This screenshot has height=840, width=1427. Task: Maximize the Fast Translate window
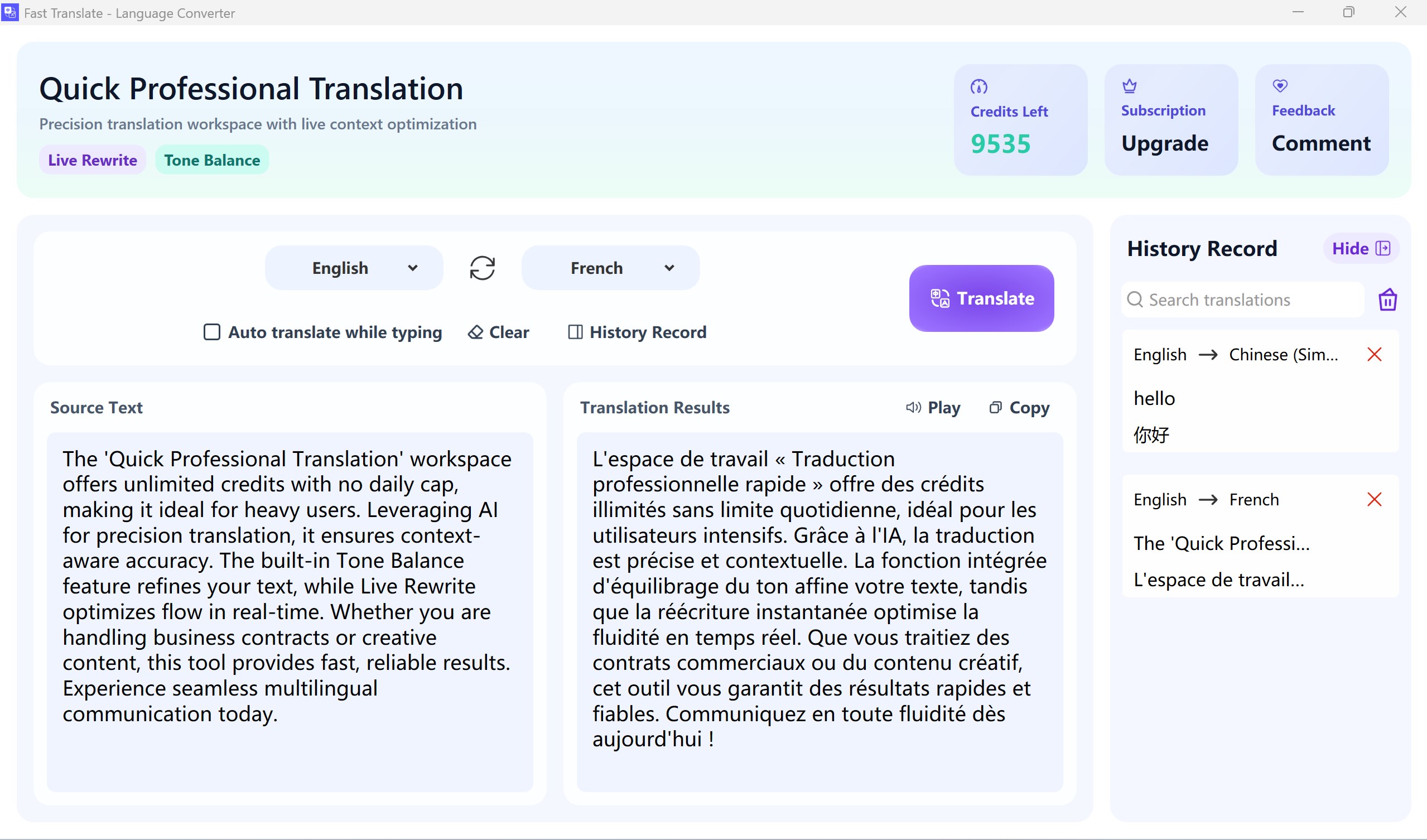pos(1348,12)
